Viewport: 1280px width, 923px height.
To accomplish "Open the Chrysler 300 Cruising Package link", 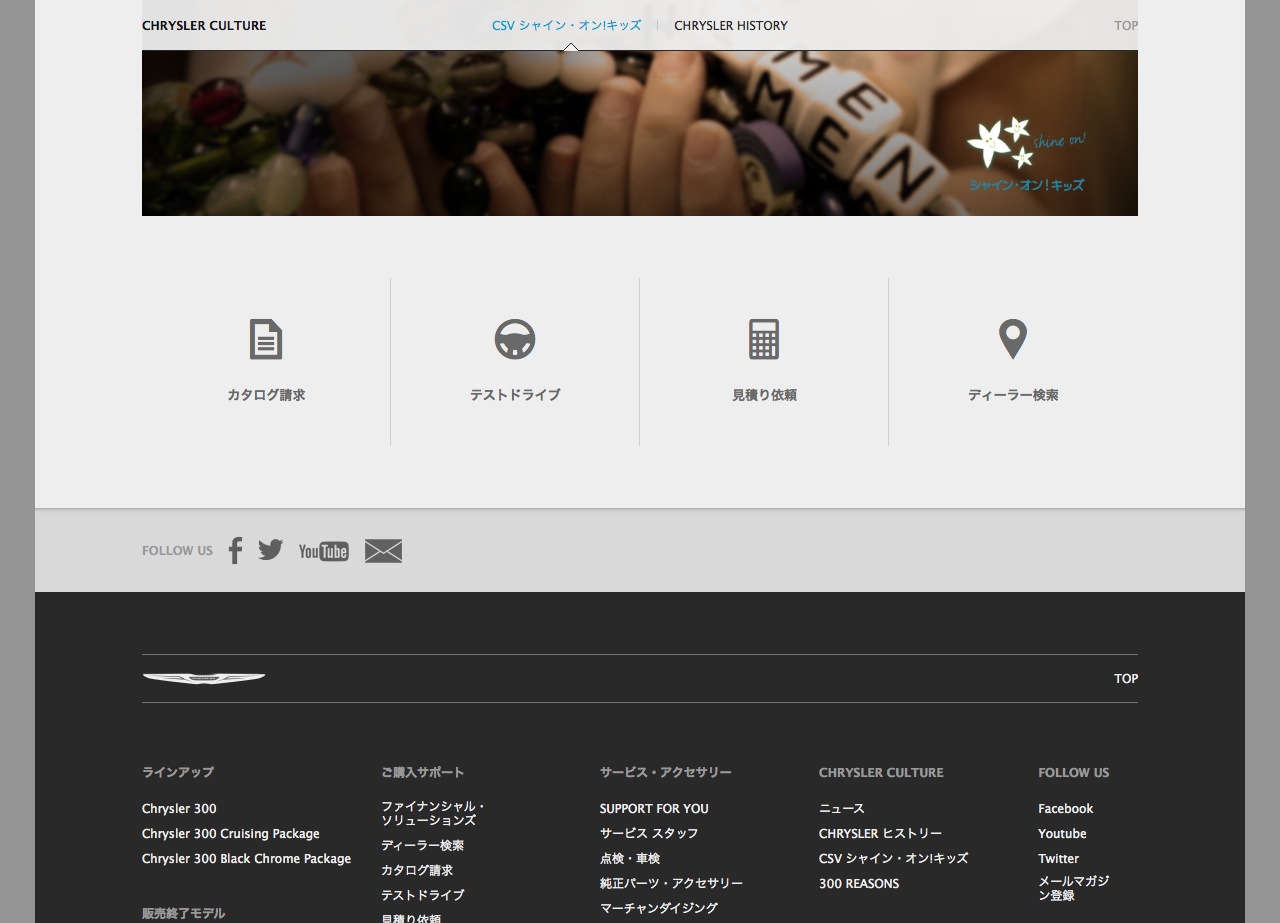I will coord(231,834).
